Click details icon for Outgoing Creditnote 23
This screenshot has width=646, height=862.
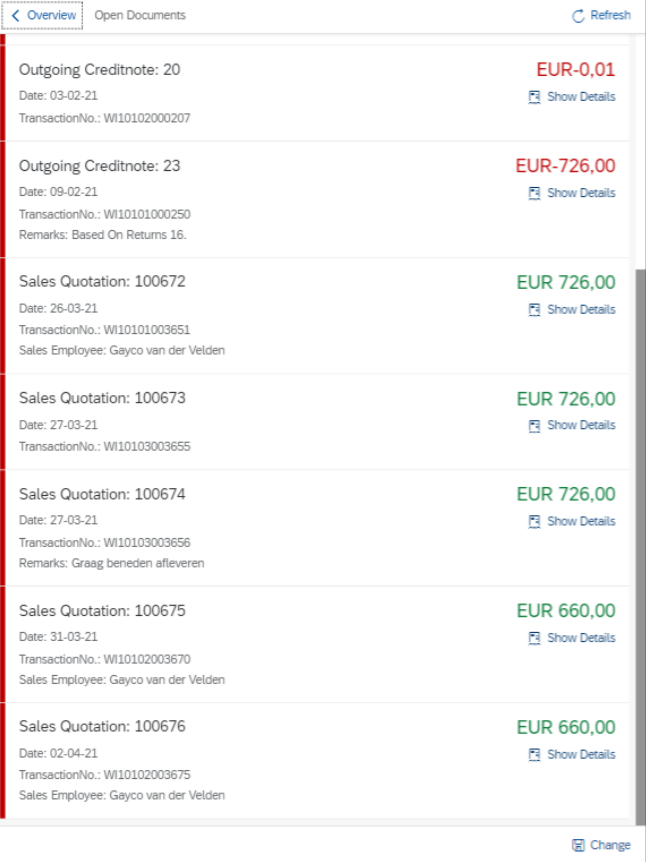coord(534,193)
